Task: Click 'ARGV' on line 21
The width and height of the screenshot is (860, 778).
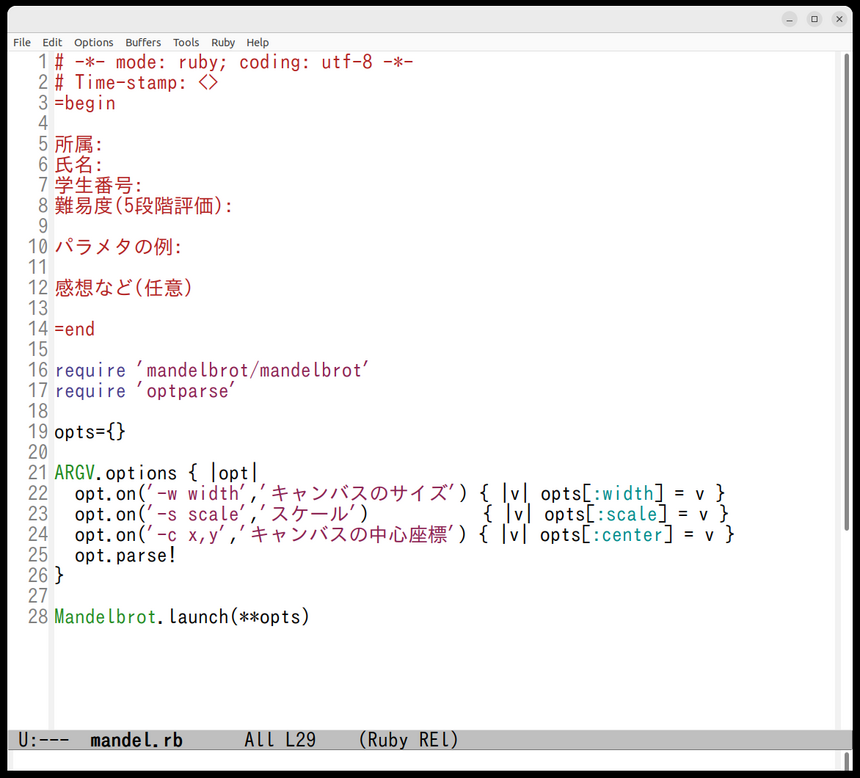Action: [75, 473]
